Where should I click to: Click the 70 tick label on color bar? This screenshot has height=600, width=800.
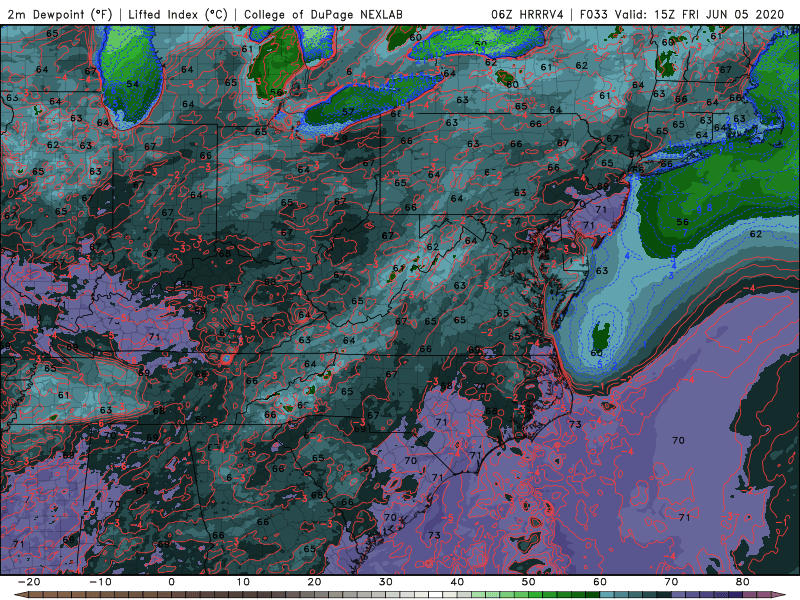pyautogui.click(x=671, y=582)
